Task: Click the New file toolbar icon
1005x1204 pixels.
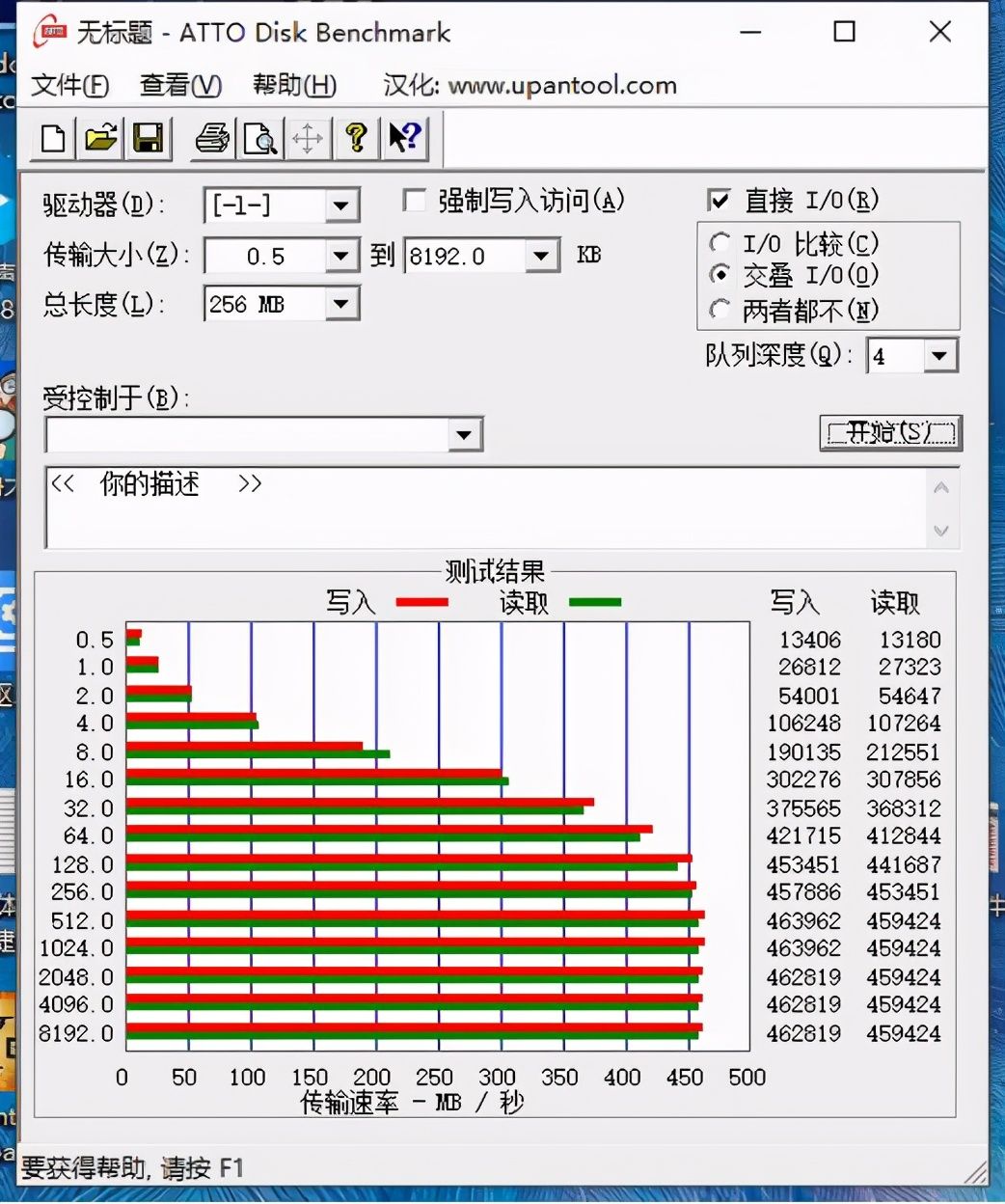Action: [x=54, y=139]
